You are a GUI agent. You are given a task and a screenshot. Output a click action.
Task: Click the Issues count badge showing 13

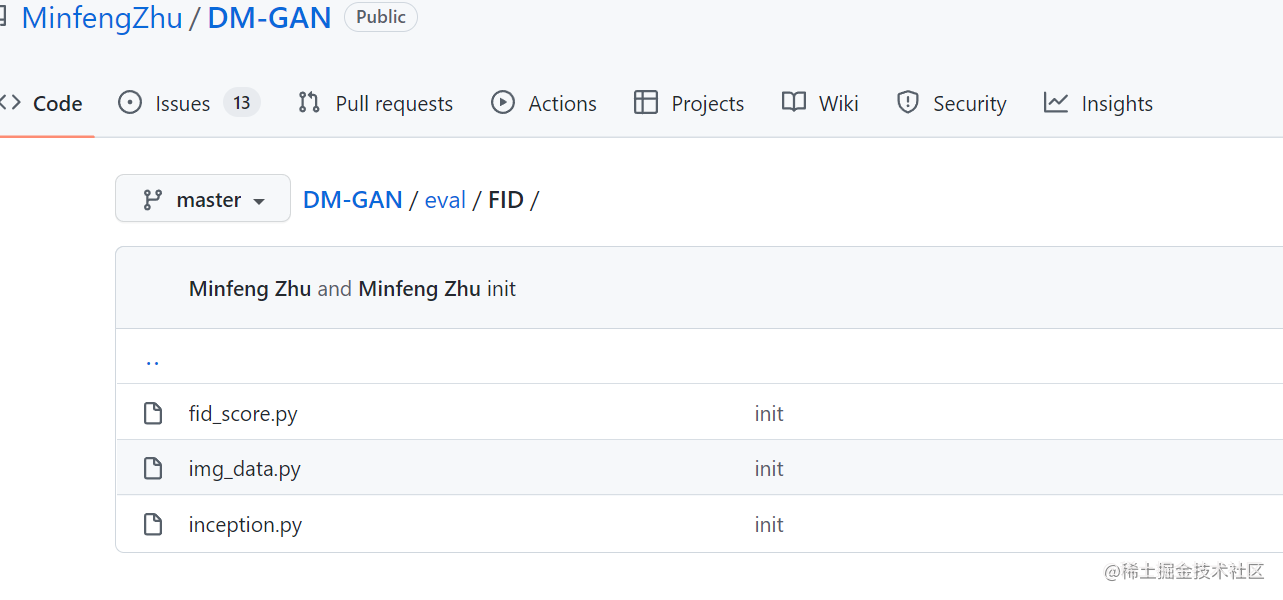click(240, 102)
